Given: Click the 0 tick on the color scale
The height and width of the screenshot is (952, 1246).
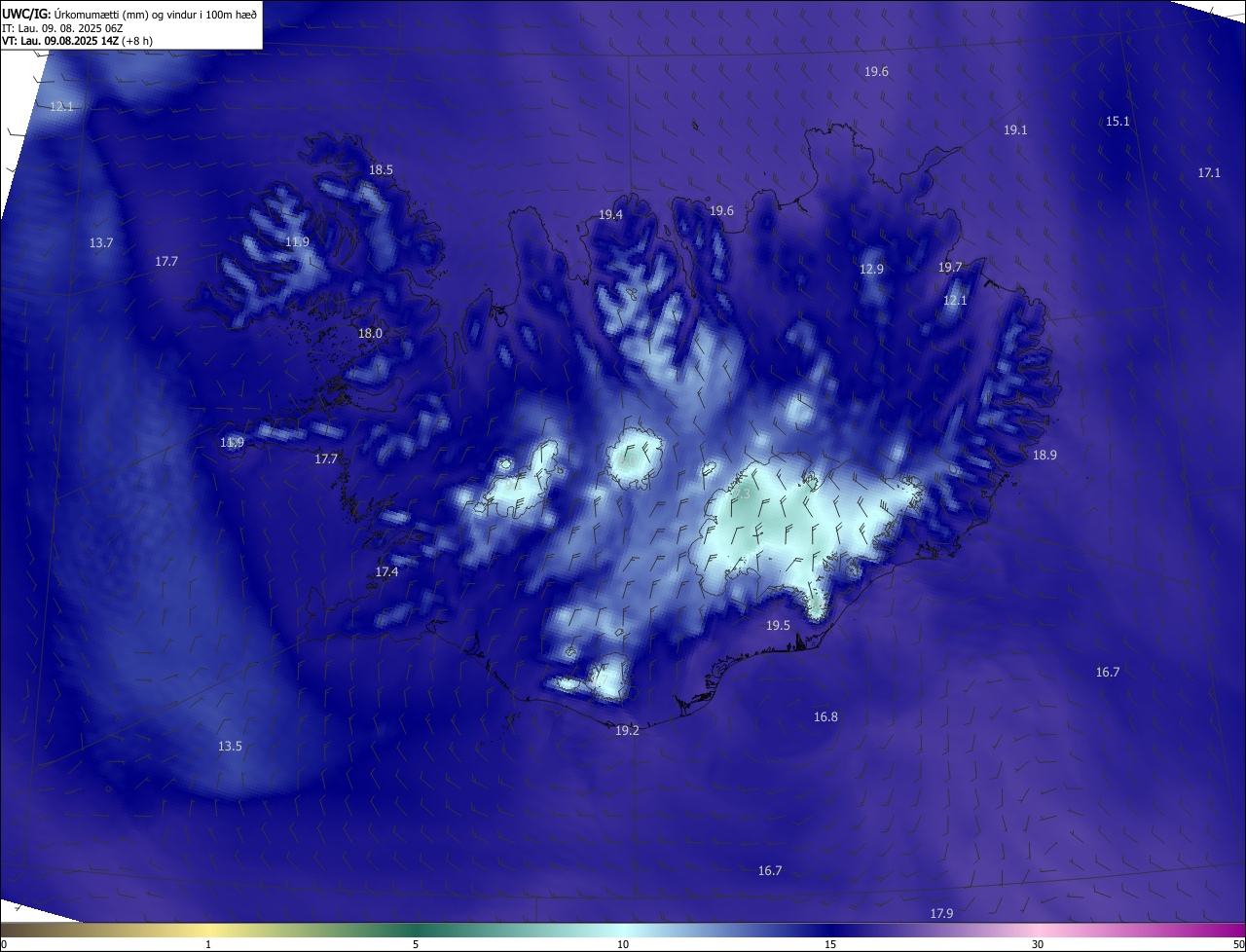Looking at the screenshot, I should click(4, 944).
